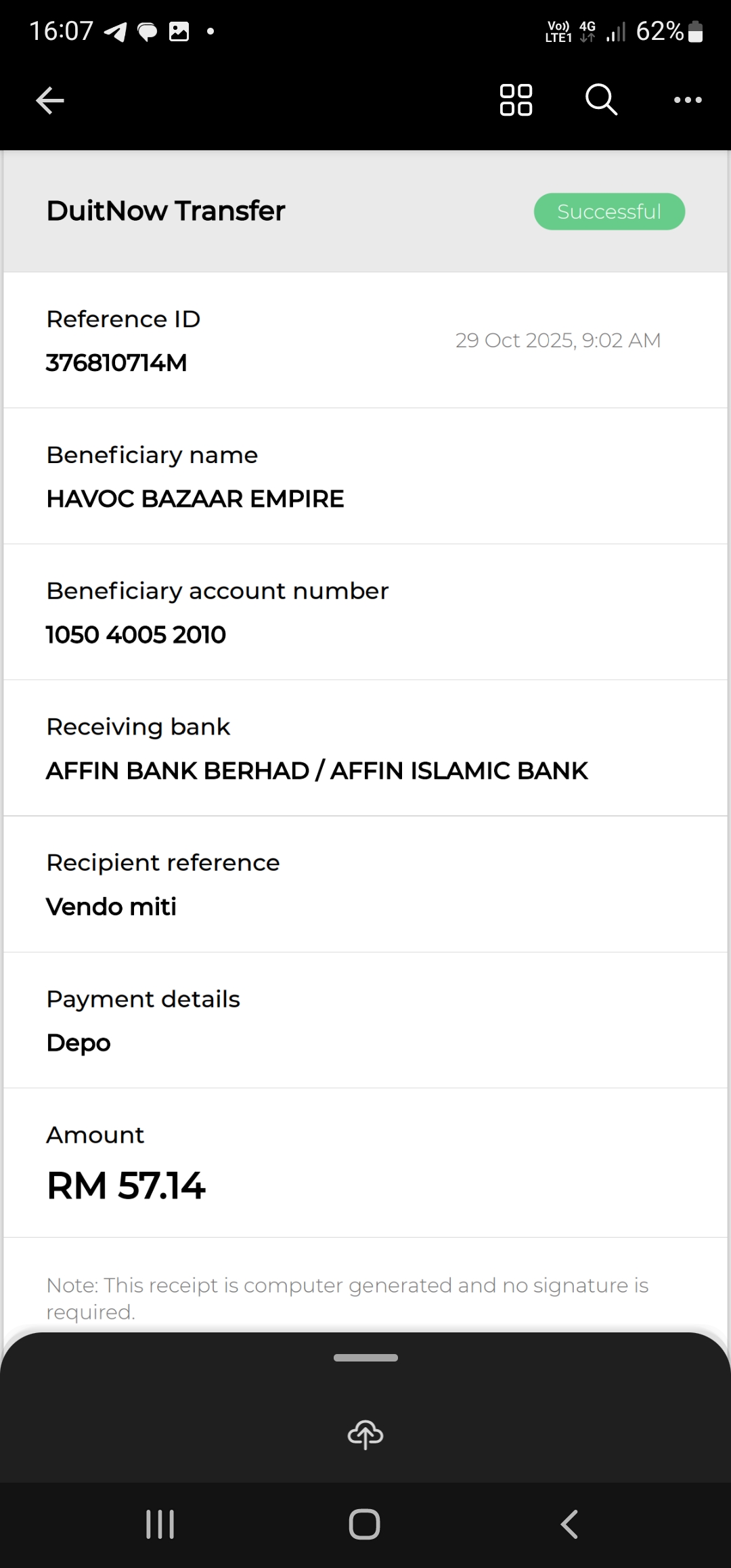Tap the cloud upload icon
731x1568 pixels.
365,1434
